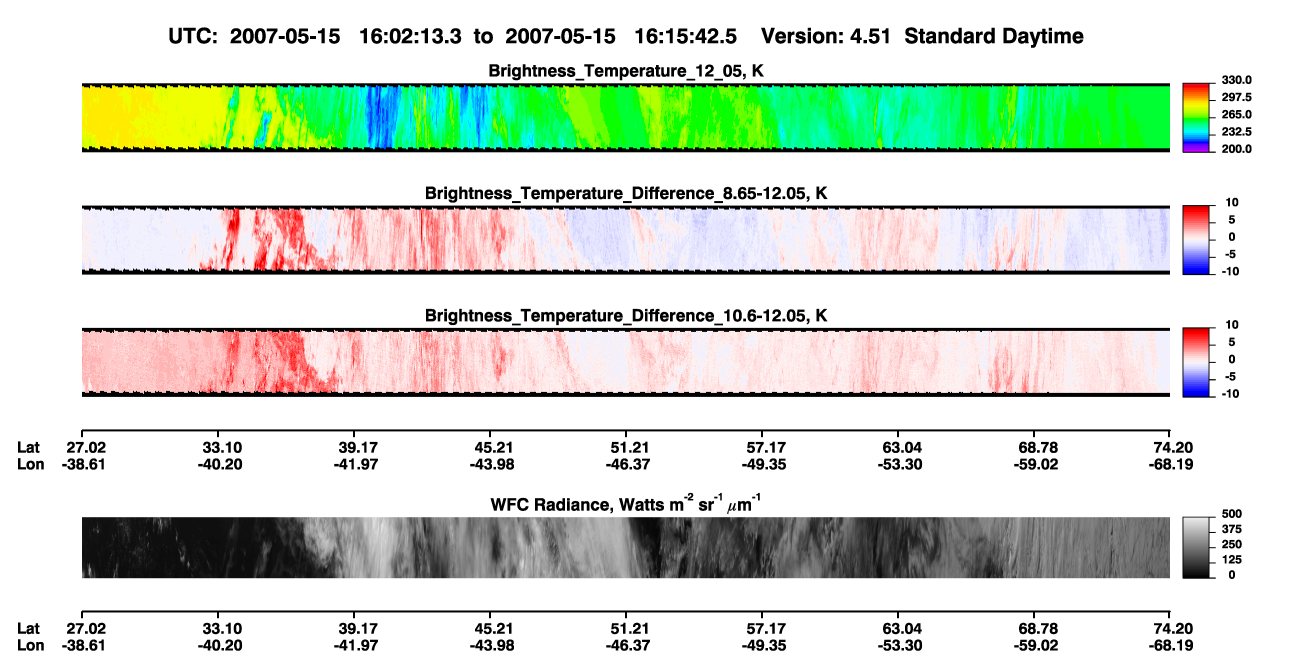The image size is (1300, 667).
Task: Click the WFC Radiance panel title
Action: tap(626, 506)
